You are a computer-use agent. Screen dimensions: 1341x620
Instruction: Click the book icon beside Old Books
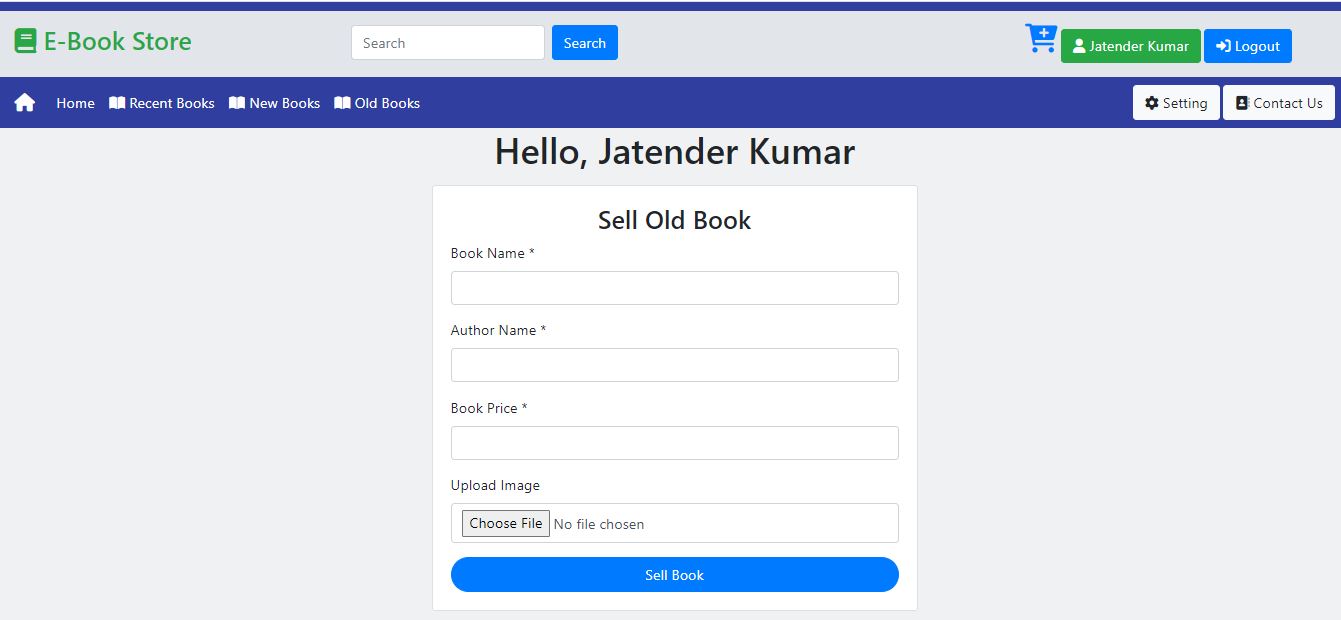(342, 102)
